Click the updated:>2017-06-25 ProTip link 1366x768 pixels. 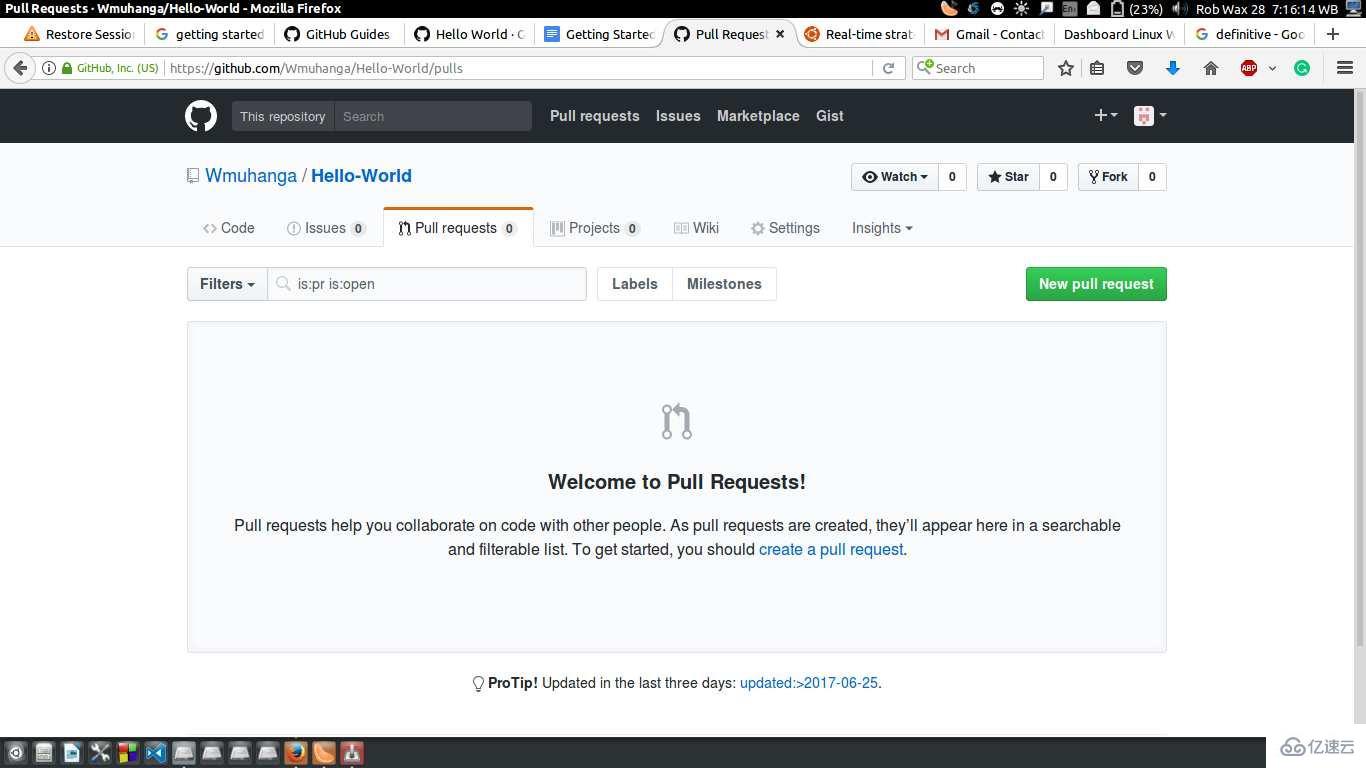tap(808, 683)
